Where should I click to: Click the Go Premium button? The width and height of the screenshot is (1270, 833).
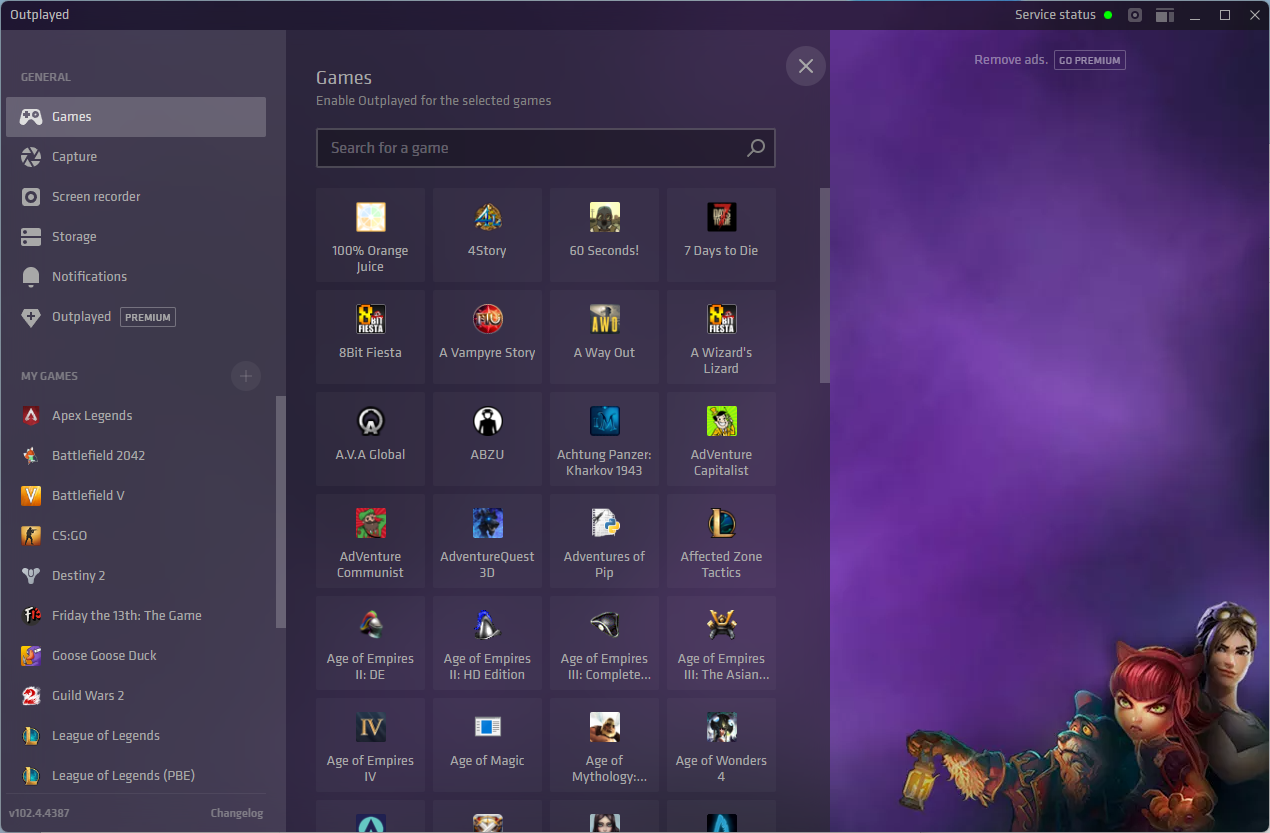[x=1090, y=60]
